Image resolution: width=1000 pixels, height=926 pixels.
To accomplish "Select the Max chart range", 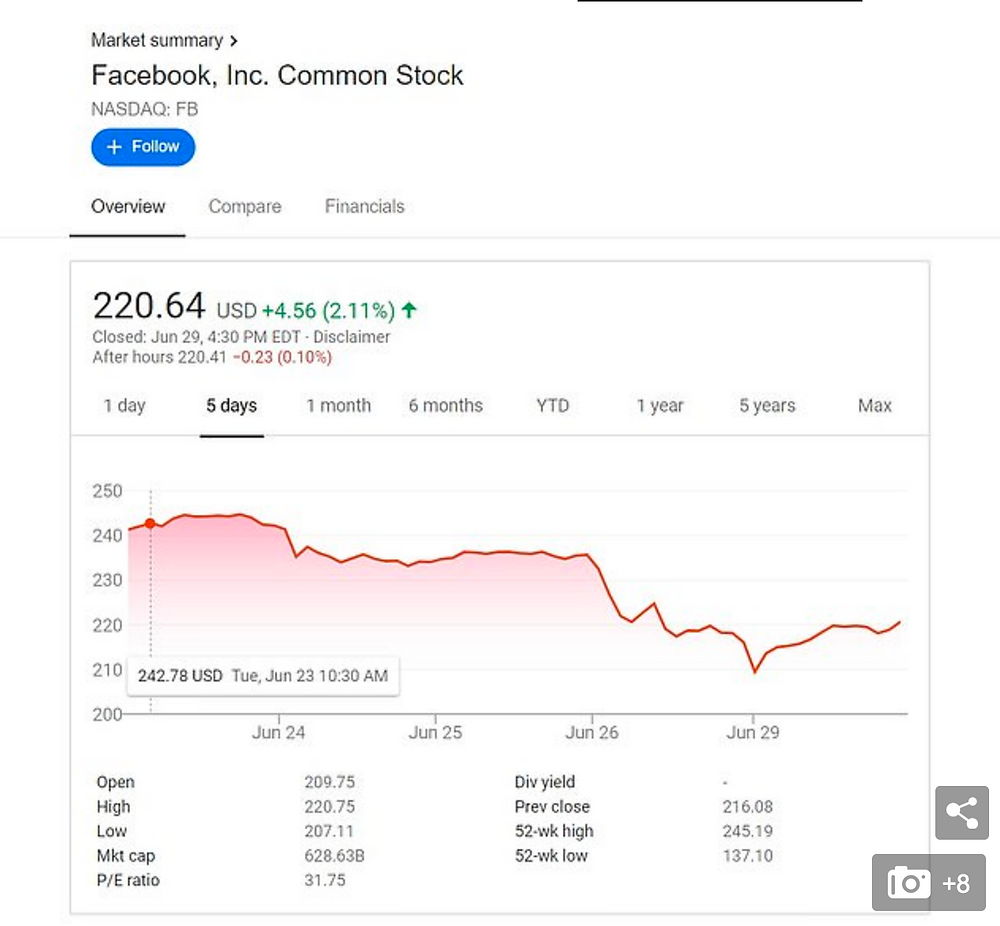I will pos(874,406).
